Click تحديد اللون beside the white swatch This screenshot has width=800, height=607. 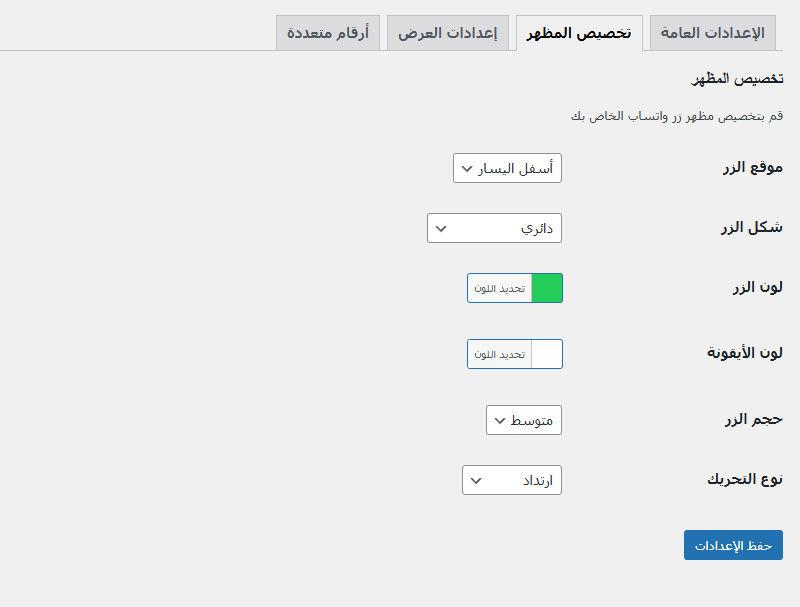pyautogui.click(x=499, y=354)
